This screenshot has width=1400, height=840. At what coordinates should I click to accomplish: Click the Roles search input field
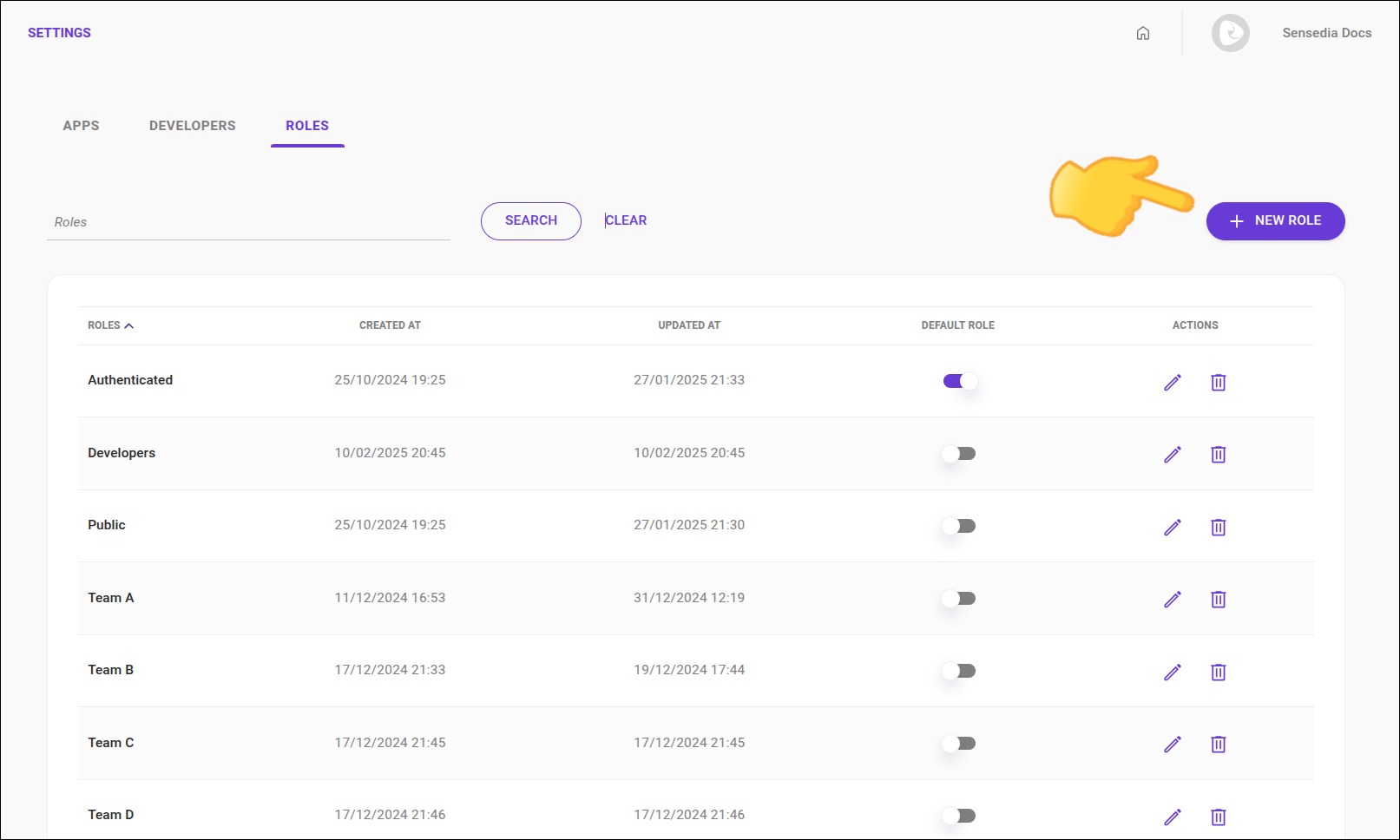point(247,220)
